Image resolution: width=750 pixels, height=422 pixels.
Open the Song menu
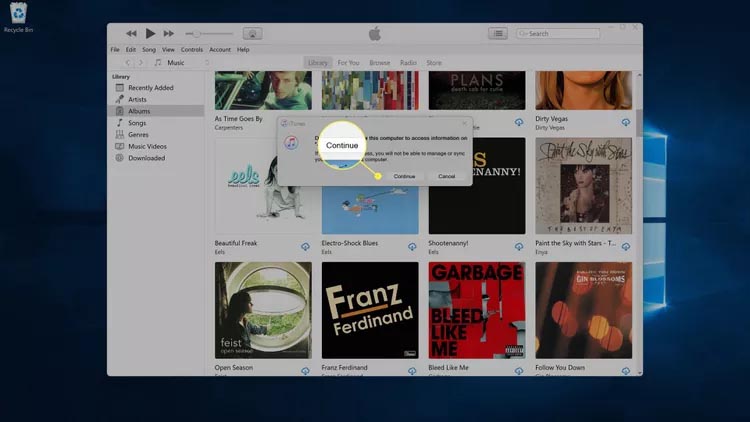click(x=149, y=49)
